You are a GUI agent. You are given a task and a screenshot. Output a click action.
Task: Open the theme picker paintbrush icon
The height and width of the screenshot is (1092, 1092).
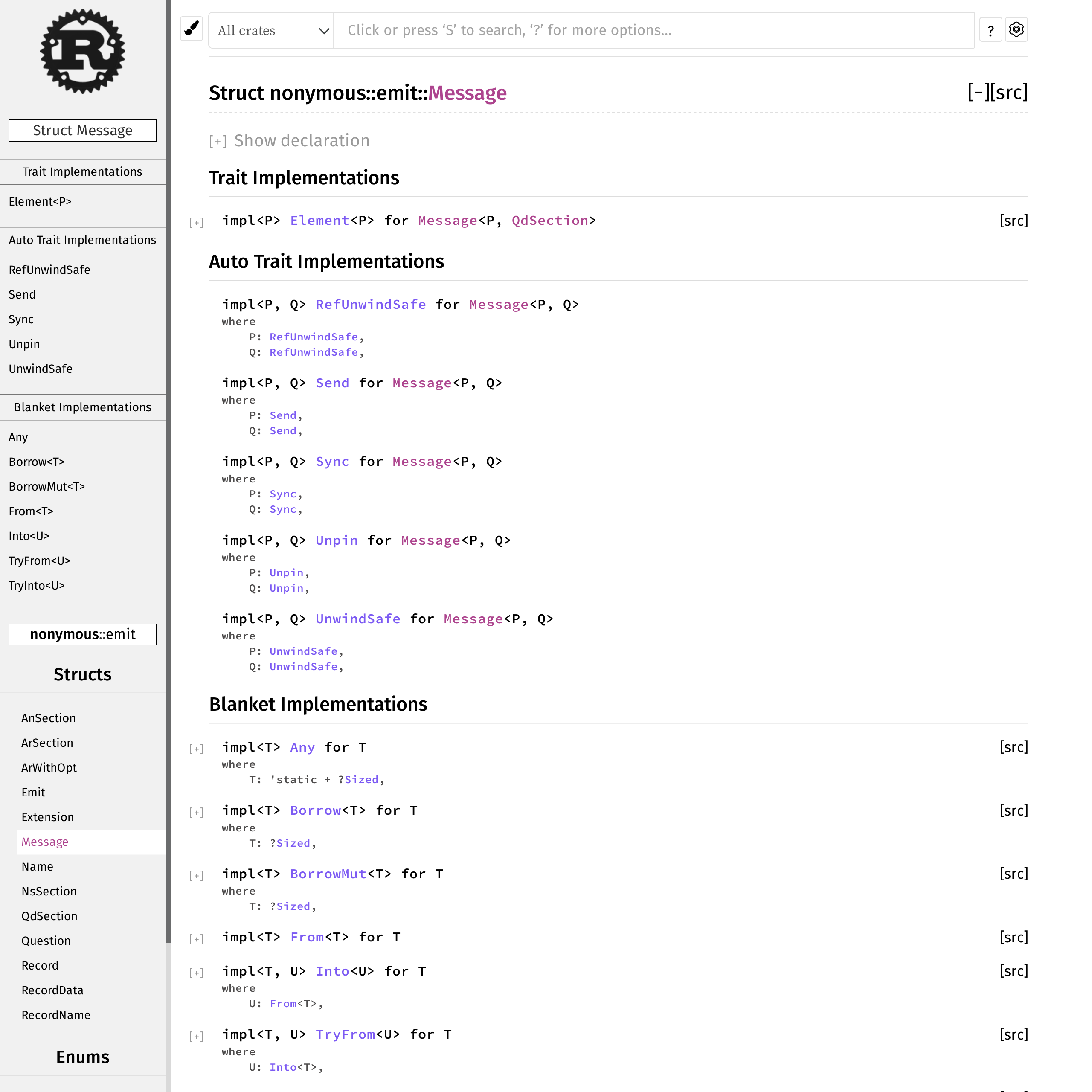tap(192, 29)
